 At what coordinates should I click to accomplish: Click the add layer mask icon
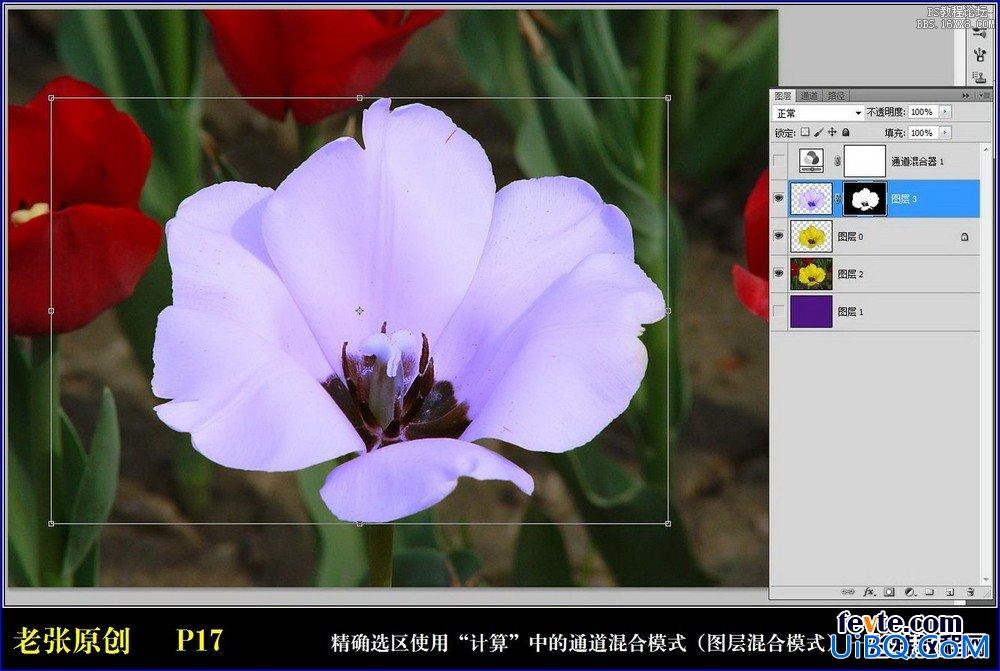[889, 592]
